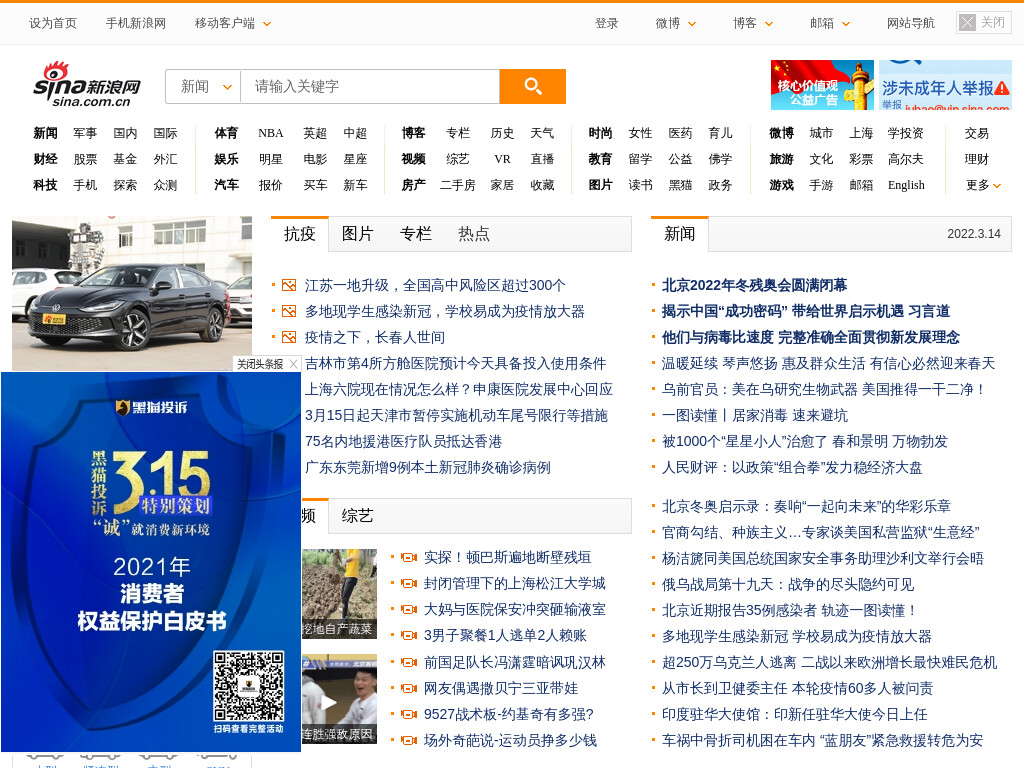Image resolution: width=1024 pixels, height=768 pixels.
Task: Open headline 一图读懂丨居家消毒 速来避坑
Action: click(x=754, y=416)
